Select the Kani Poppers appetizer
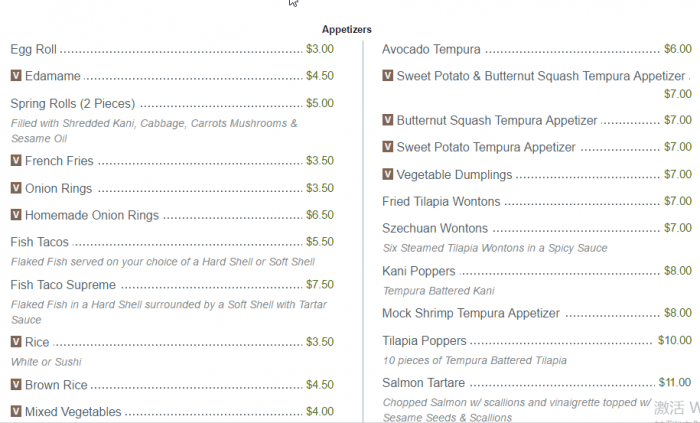The width and height of the screenshot is (700, 423). click(x=419, y=271)
